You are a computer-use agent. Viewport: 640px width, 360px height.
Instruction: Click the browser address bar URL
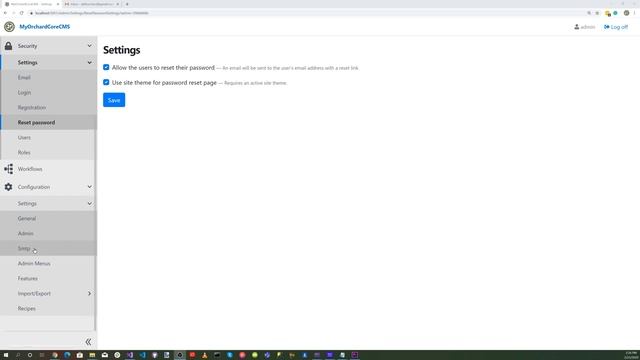point(91,13)
